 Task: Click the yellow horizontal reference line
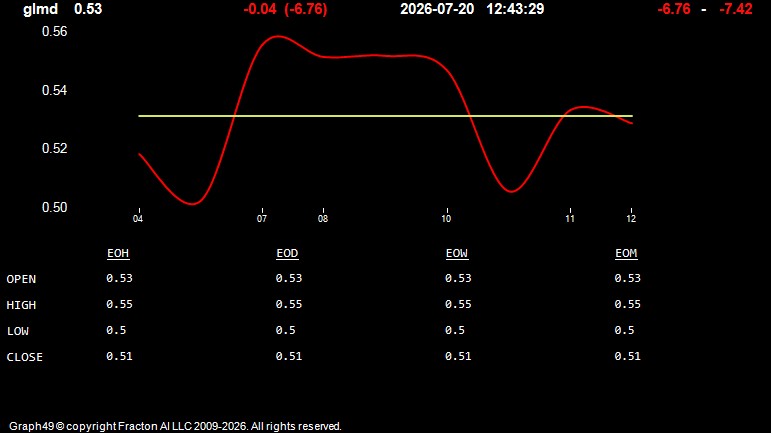pos(386,116)
